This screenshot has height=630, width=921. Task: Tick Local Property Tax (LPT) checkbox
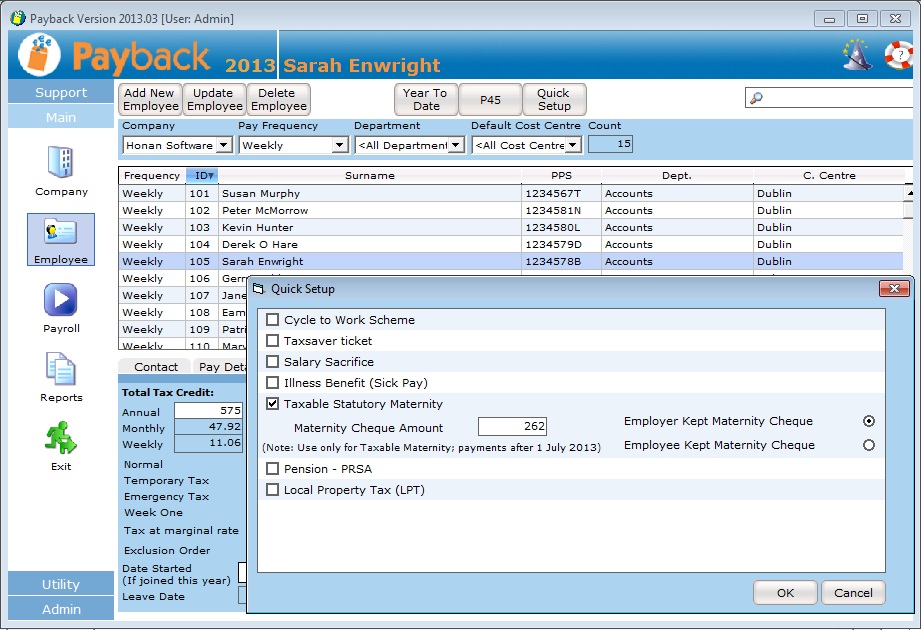point(273,490)
